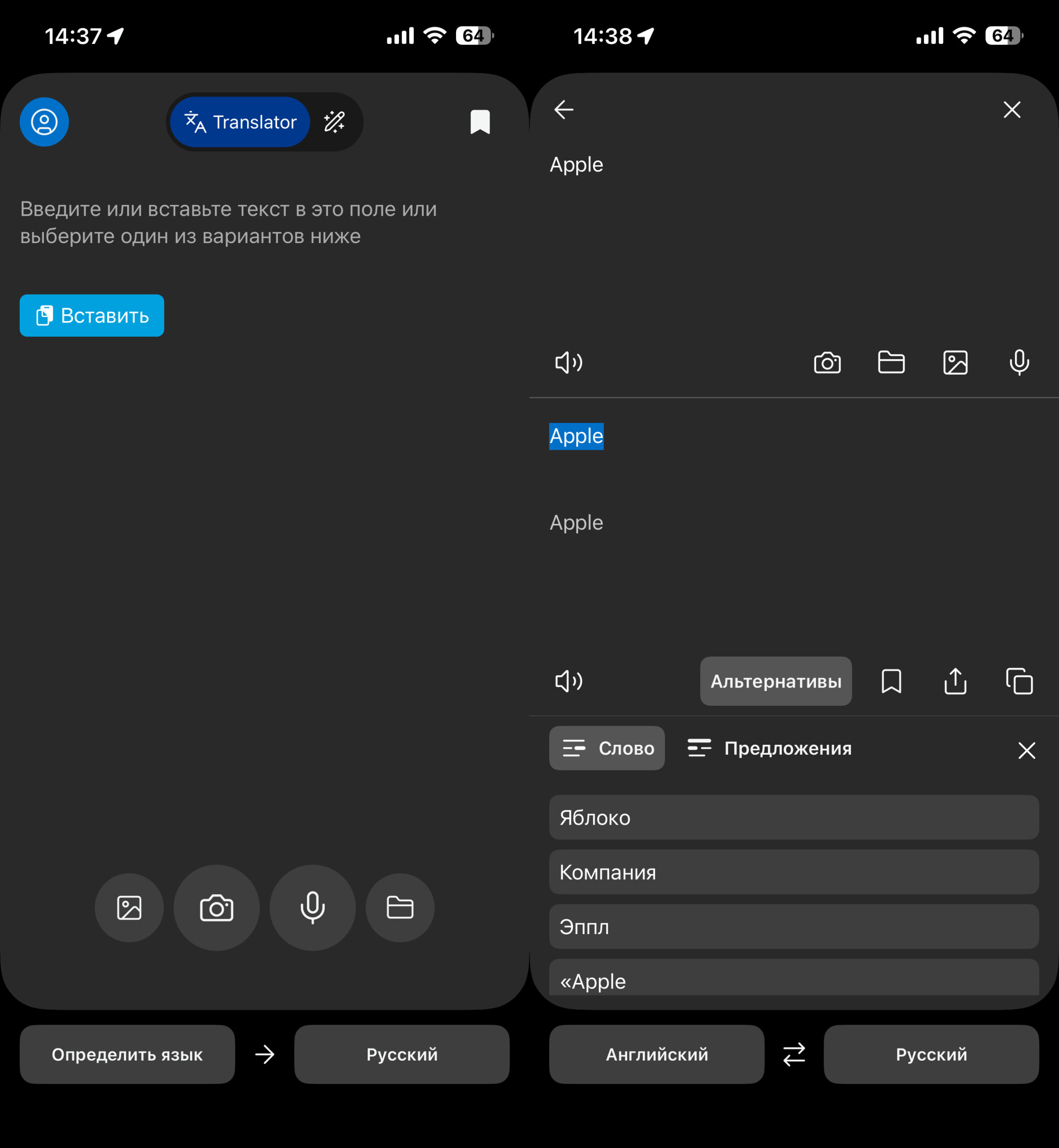1059x1148 pixels.
Task: Swap languages with the two-arrows icon
Action: coord(794,1054)
